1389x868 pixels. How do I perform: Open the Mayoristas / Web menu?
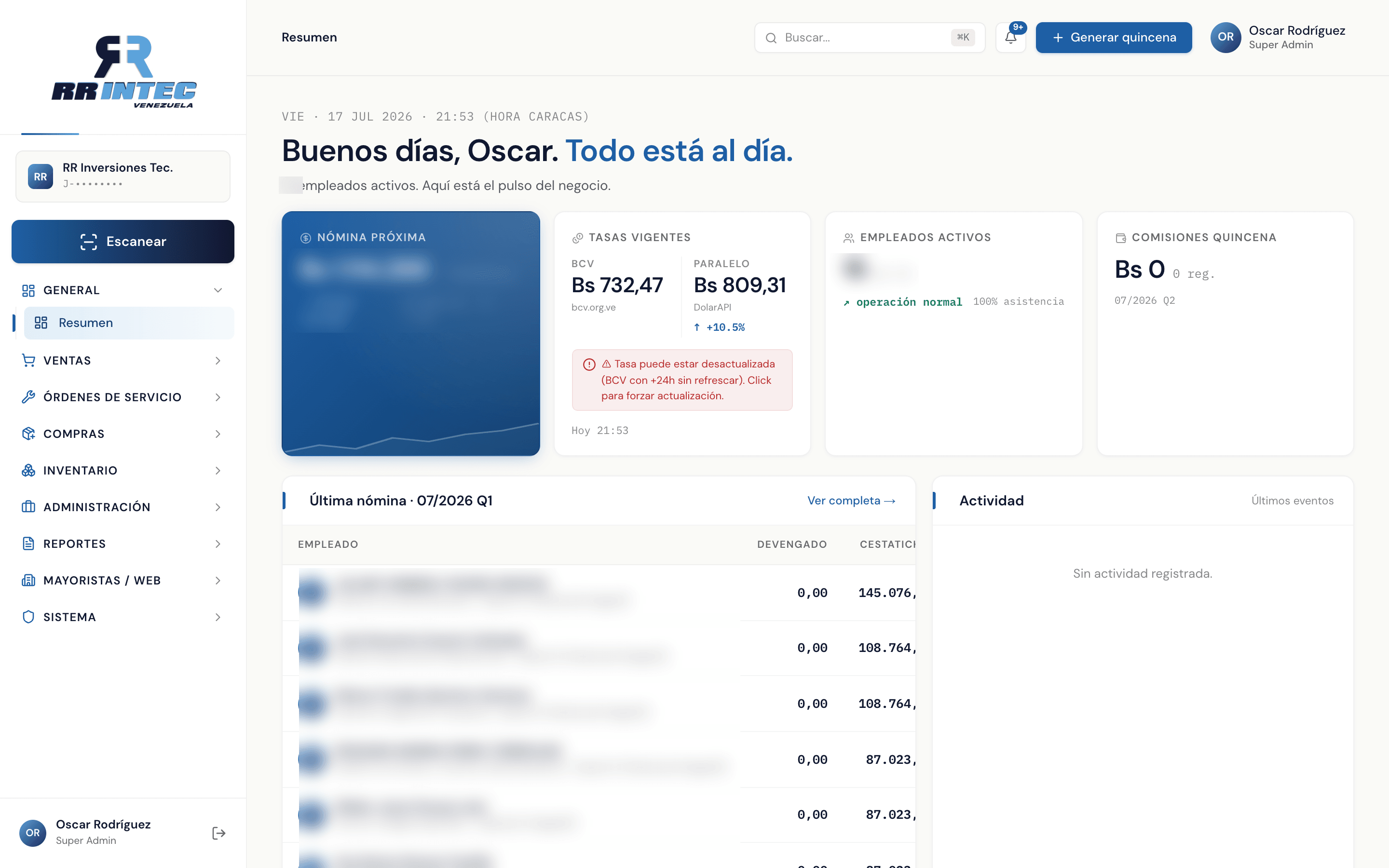click(x=123, y=581)
